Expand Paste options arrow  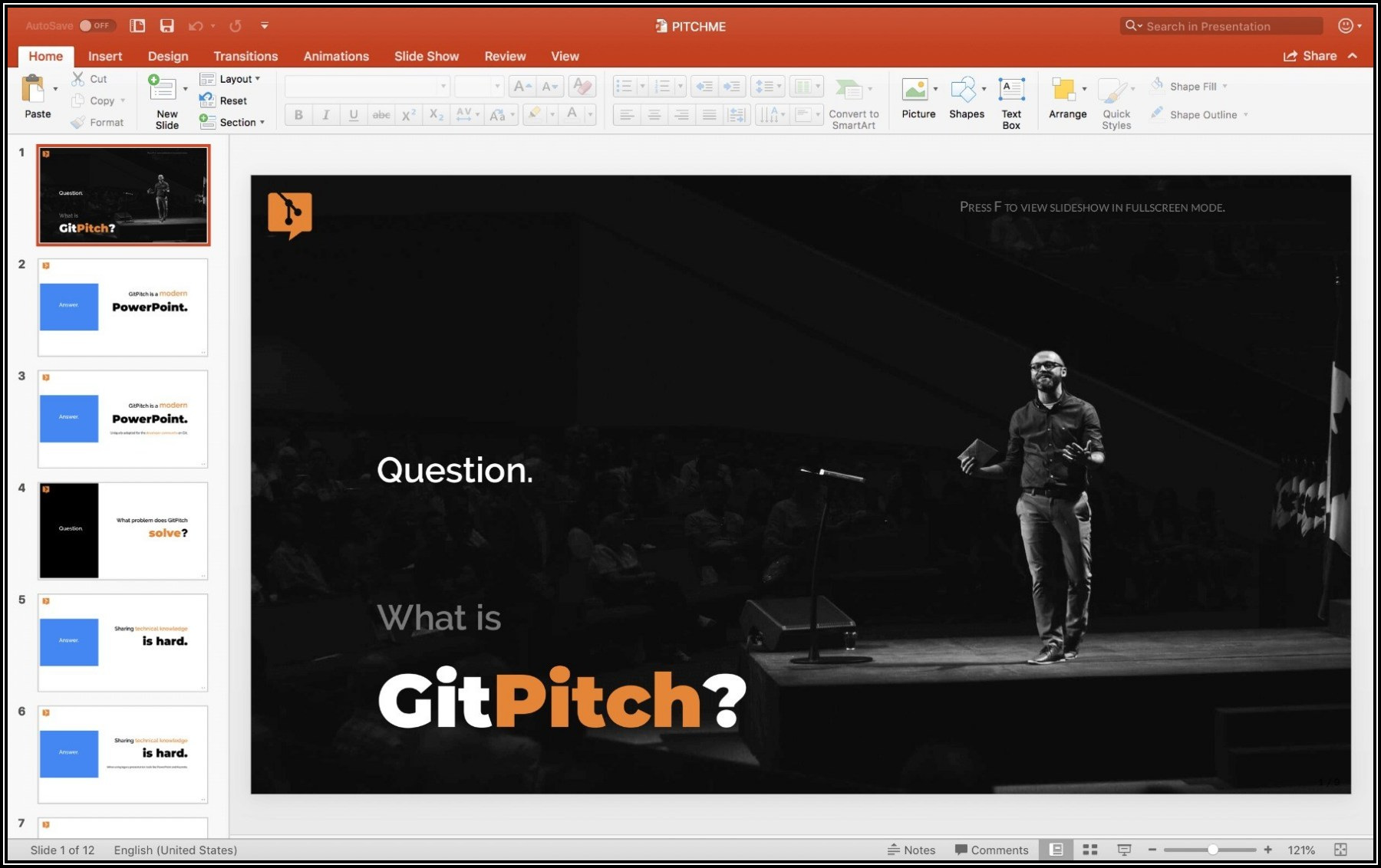(x=55, y=89)
